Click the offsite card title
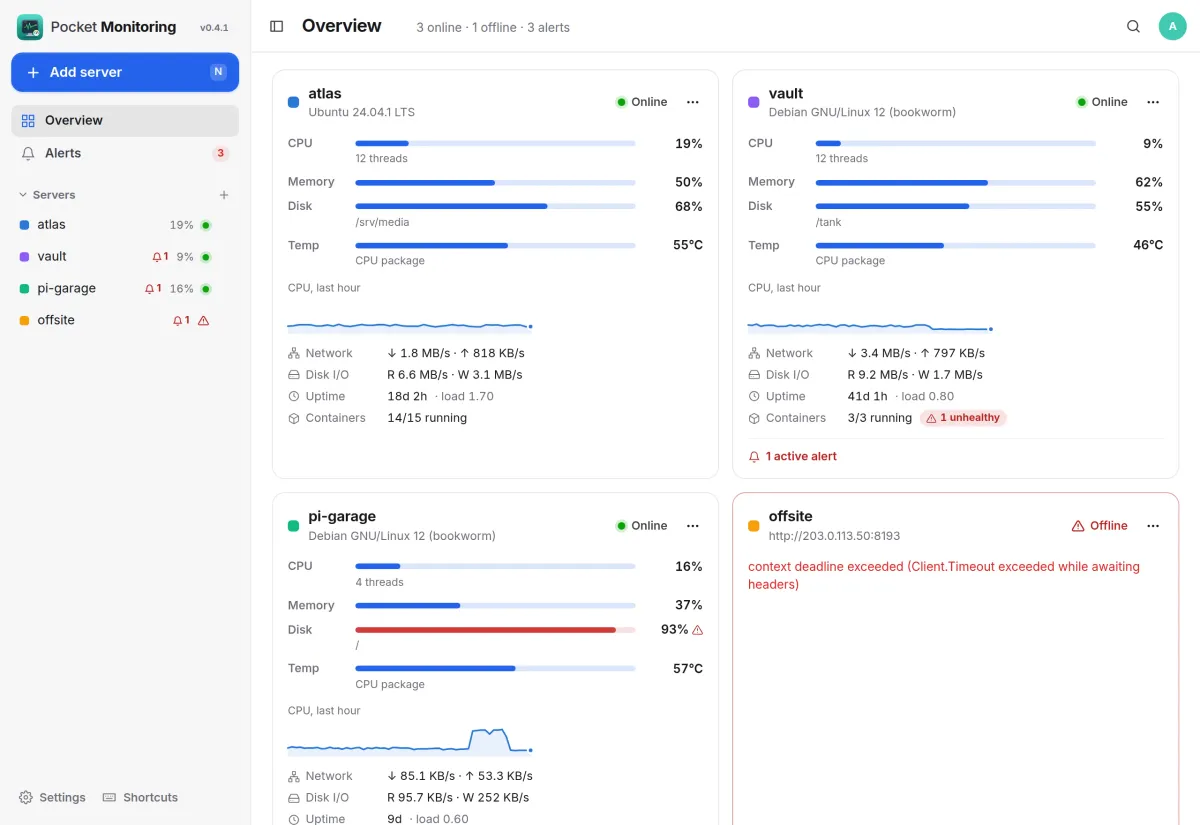 [x=790, y=516]
